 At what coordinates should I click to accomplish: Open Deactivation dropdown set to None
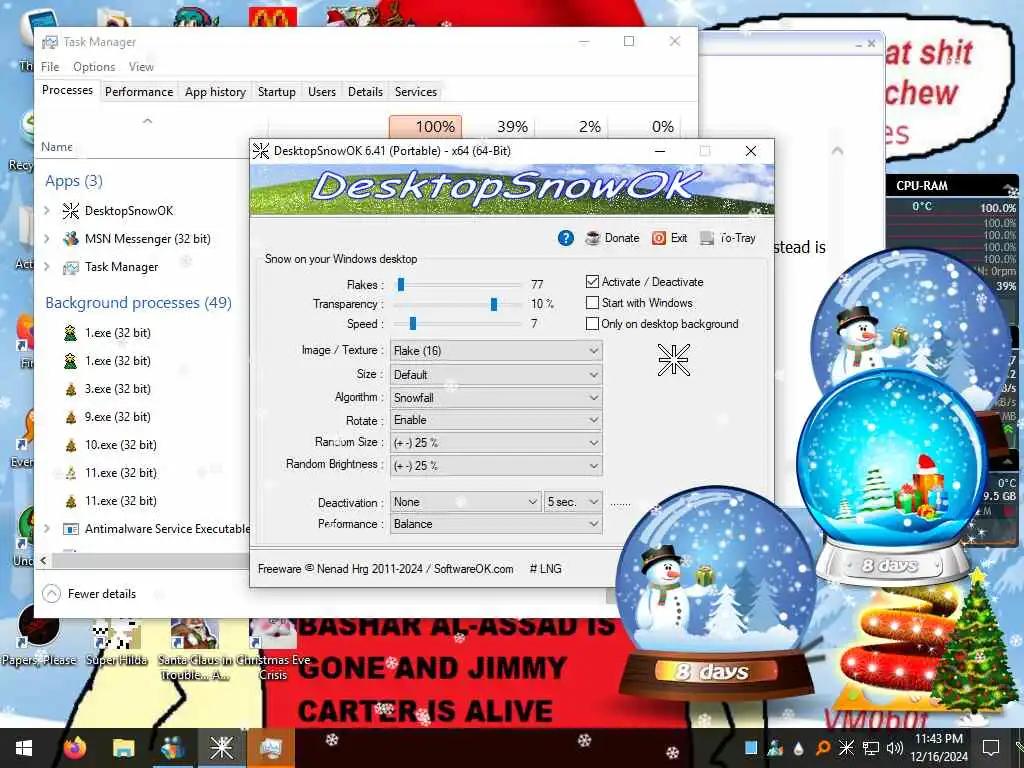point(466,502)
